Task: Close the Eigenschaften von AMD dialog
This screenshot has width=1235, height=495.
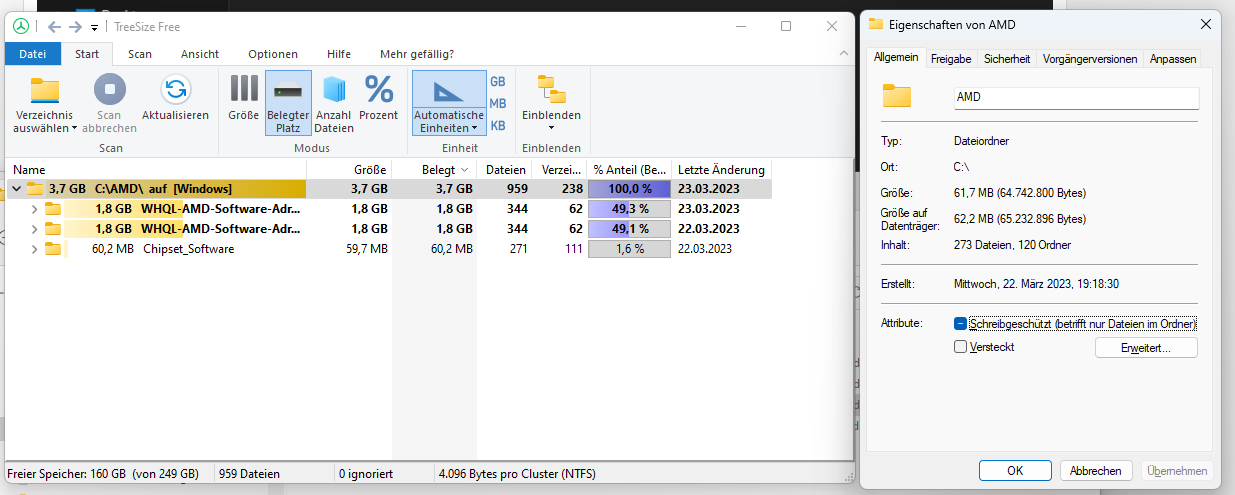Action: pos(1204,24)
